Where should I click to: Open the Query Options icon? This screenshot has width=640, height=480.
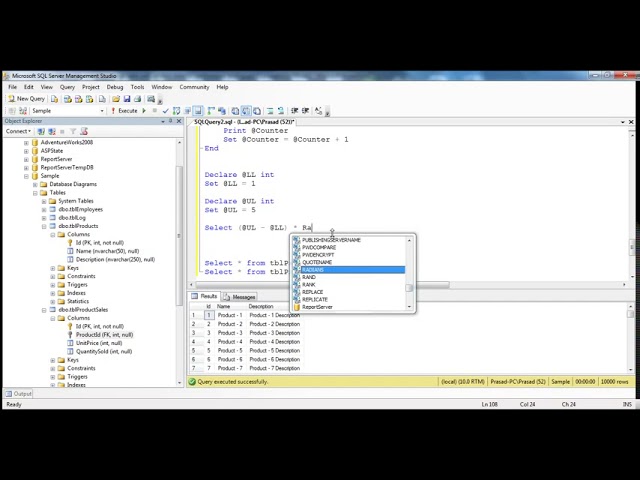click(187, 111)
